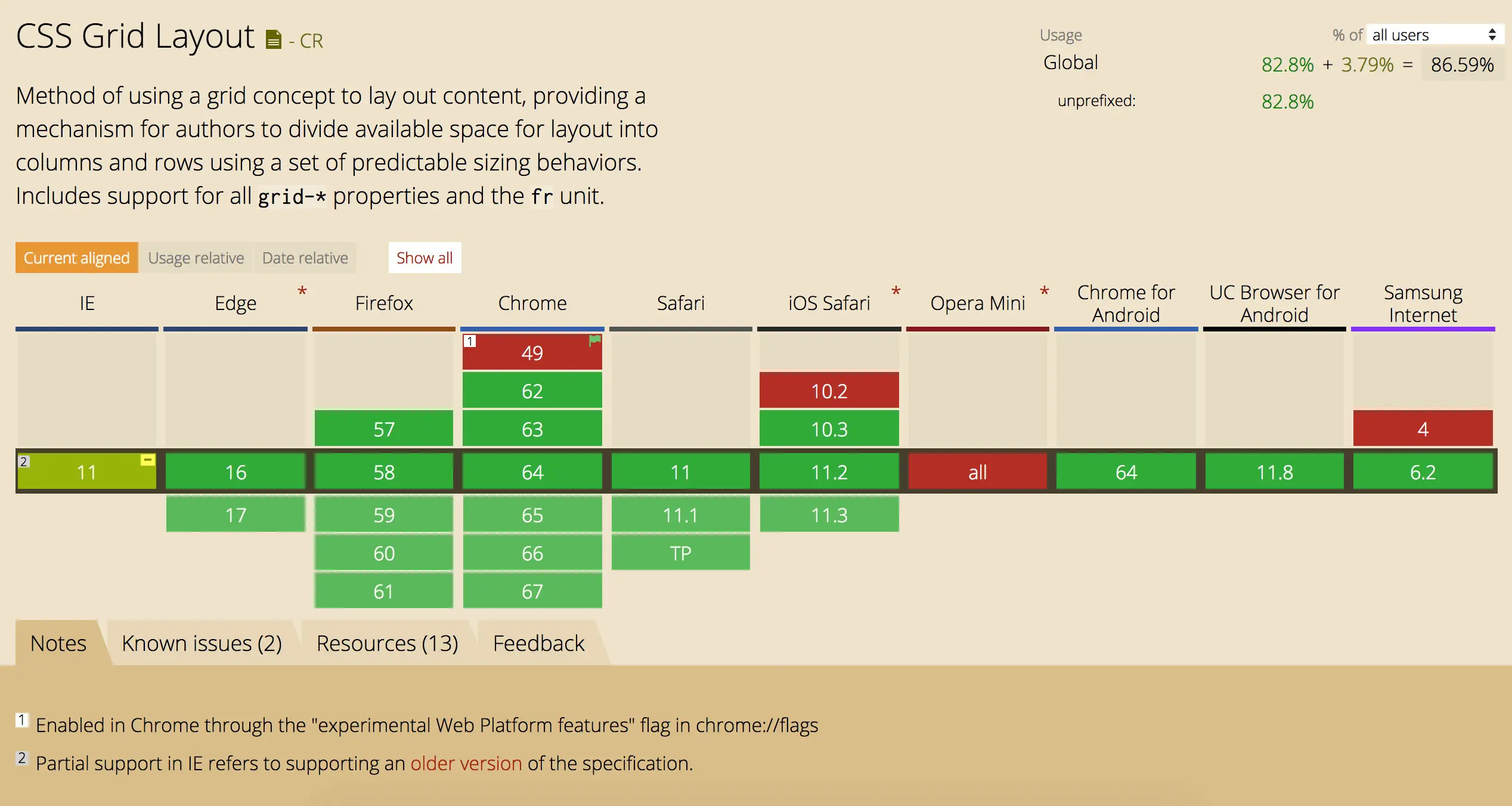Expand all versions with Show all

[x=425, y=258]
